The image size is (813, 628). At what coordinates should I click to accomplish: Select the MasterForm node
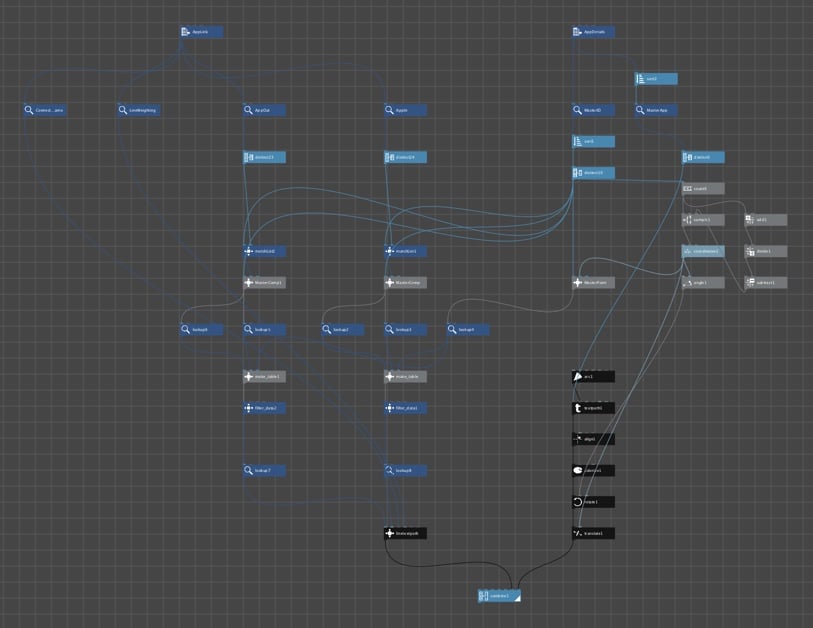point(594,283)
